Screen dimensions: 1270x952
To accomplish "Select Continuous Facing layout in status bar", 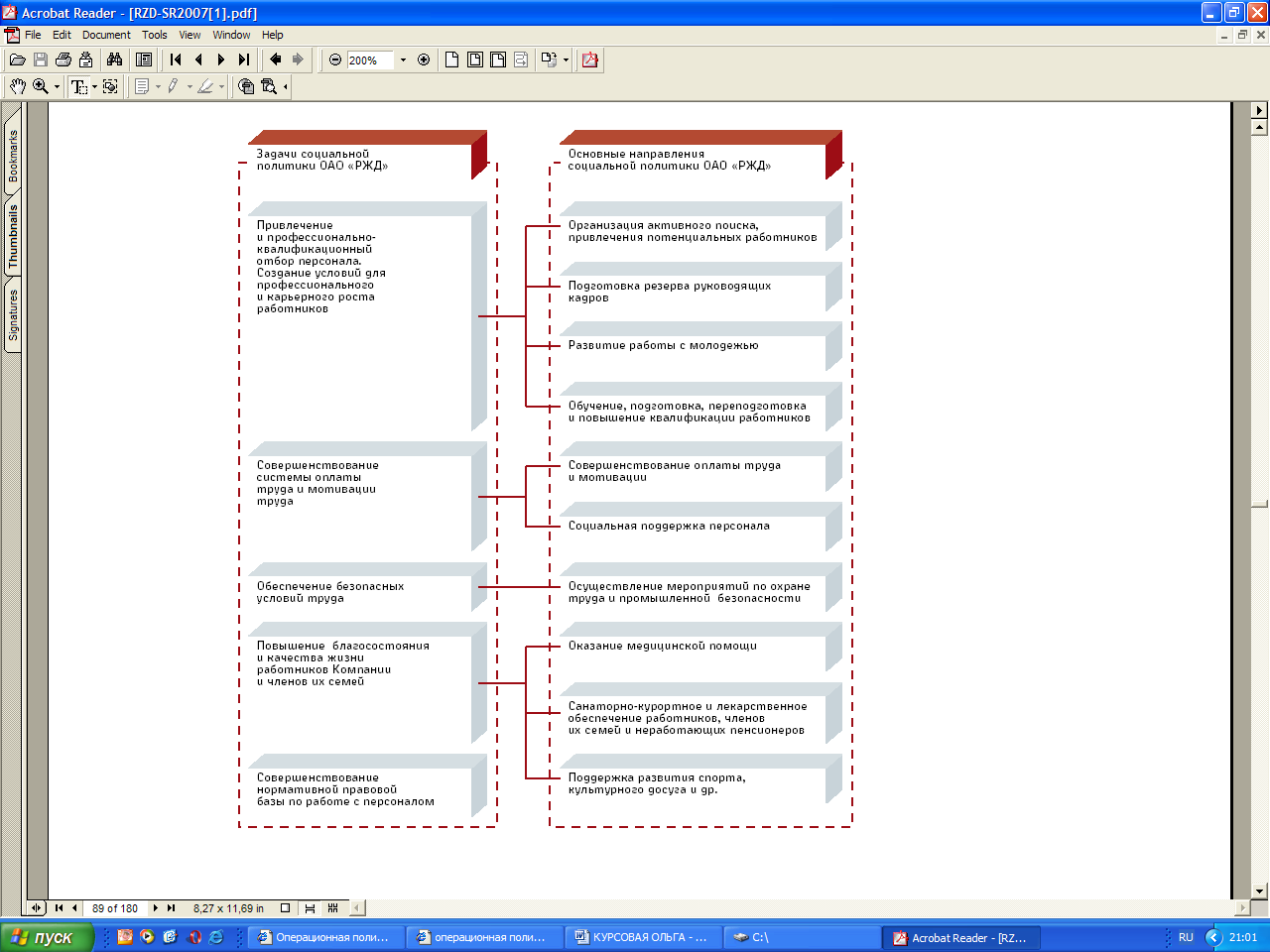I will pyautogui.click(x=332, y=907).
